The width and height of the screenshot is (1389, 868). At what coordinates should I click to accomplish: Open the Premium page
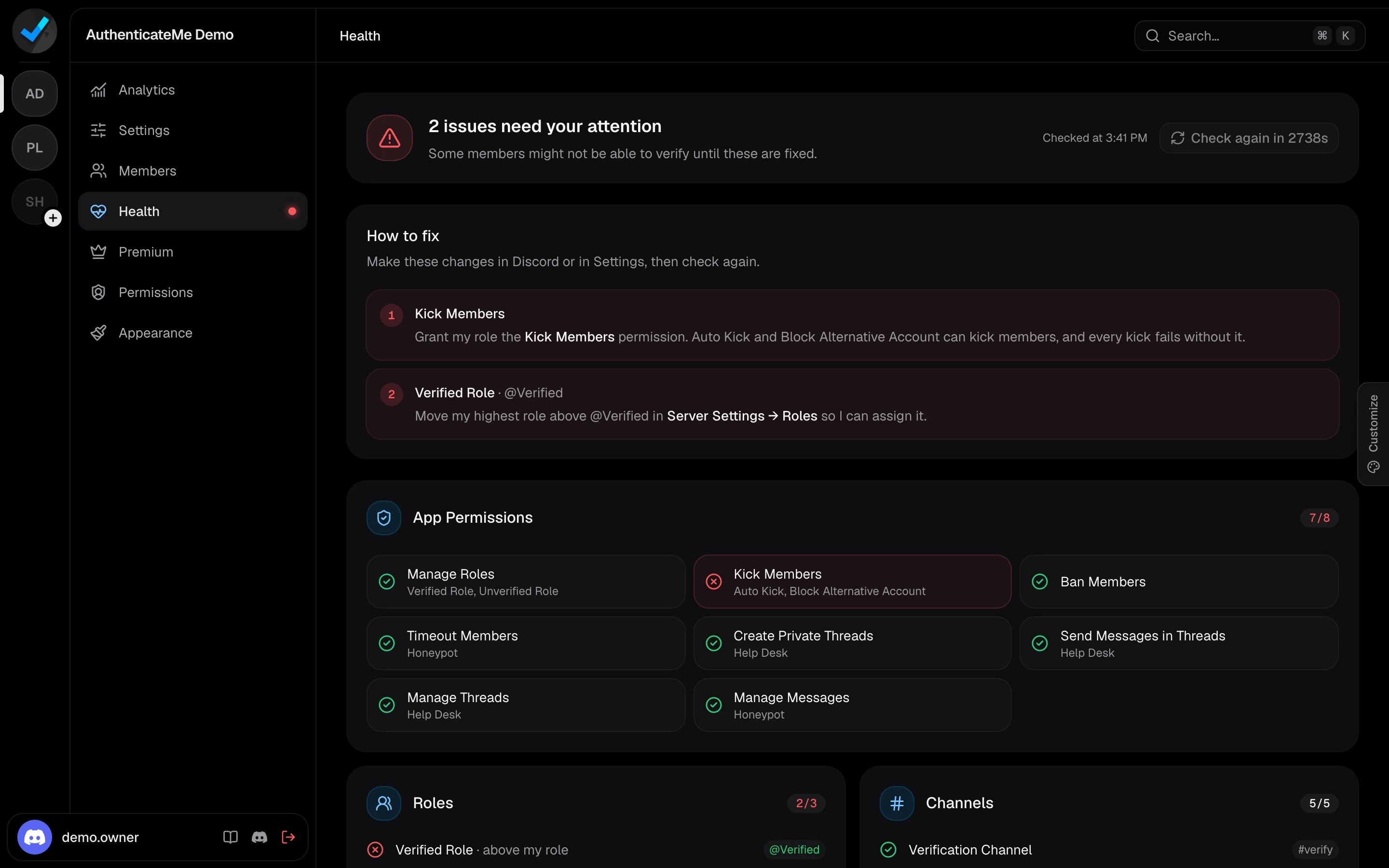coord(193,252)
